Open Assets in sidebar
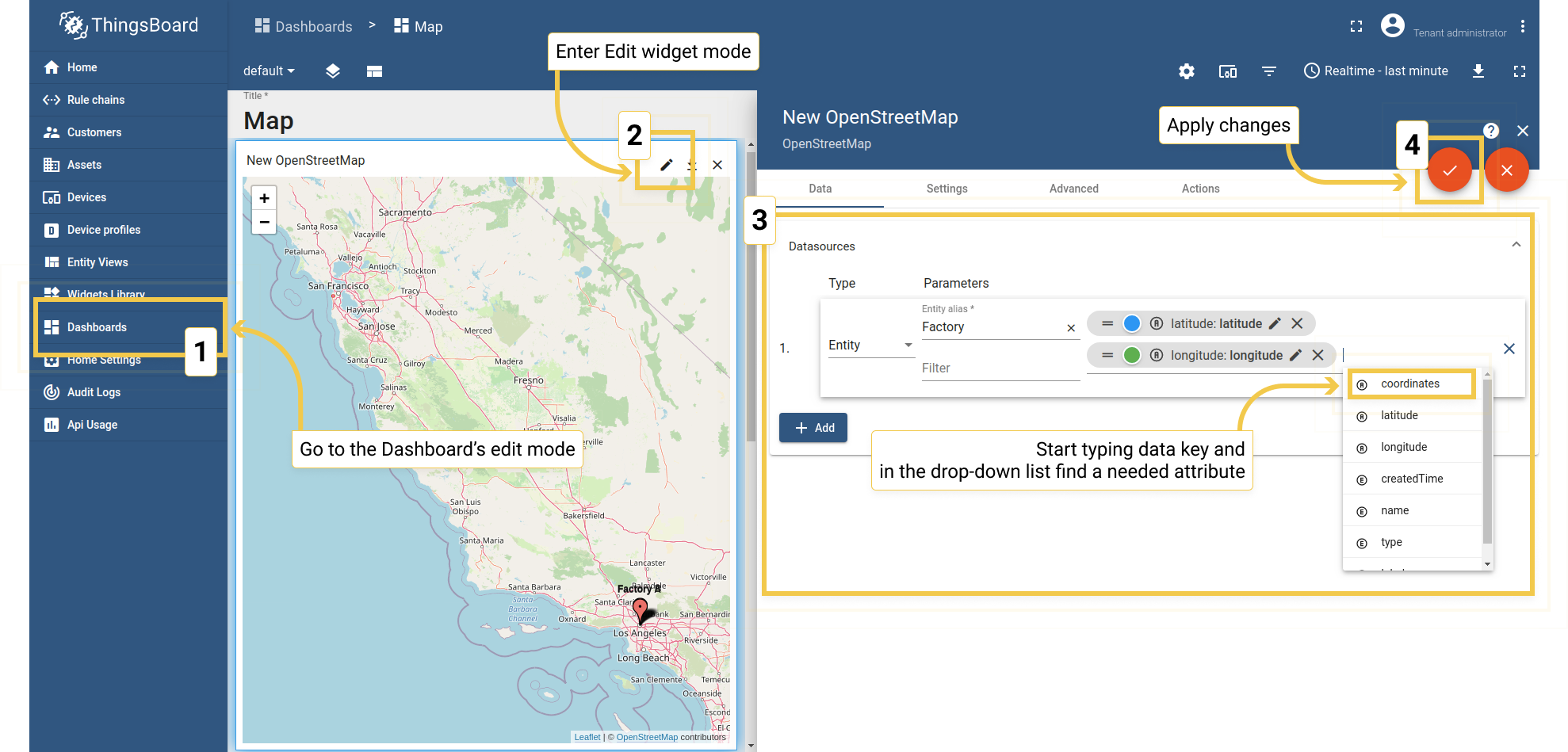Image resolution: width=1568 pixels, height=752 pixels. point(128,165)
